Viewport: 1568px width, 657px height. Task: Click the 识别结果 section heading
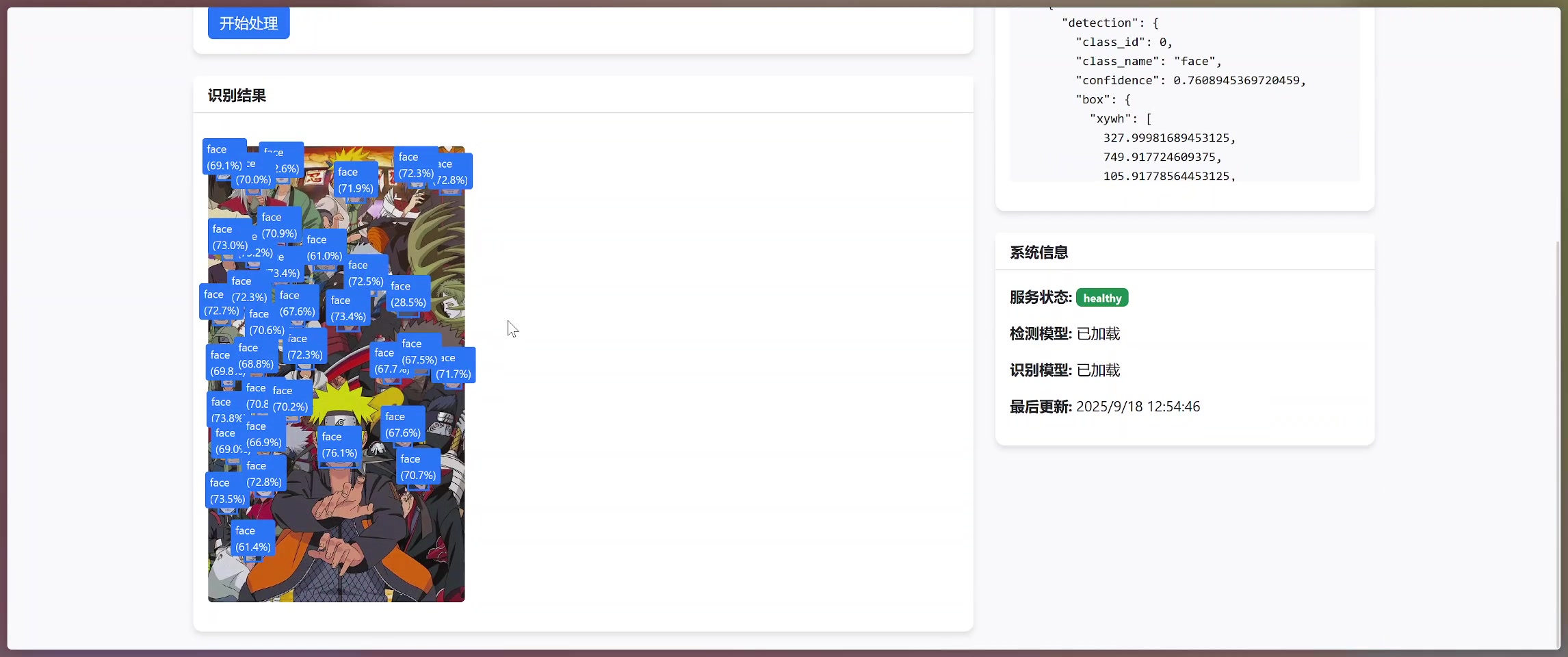(x=237, y=96)
